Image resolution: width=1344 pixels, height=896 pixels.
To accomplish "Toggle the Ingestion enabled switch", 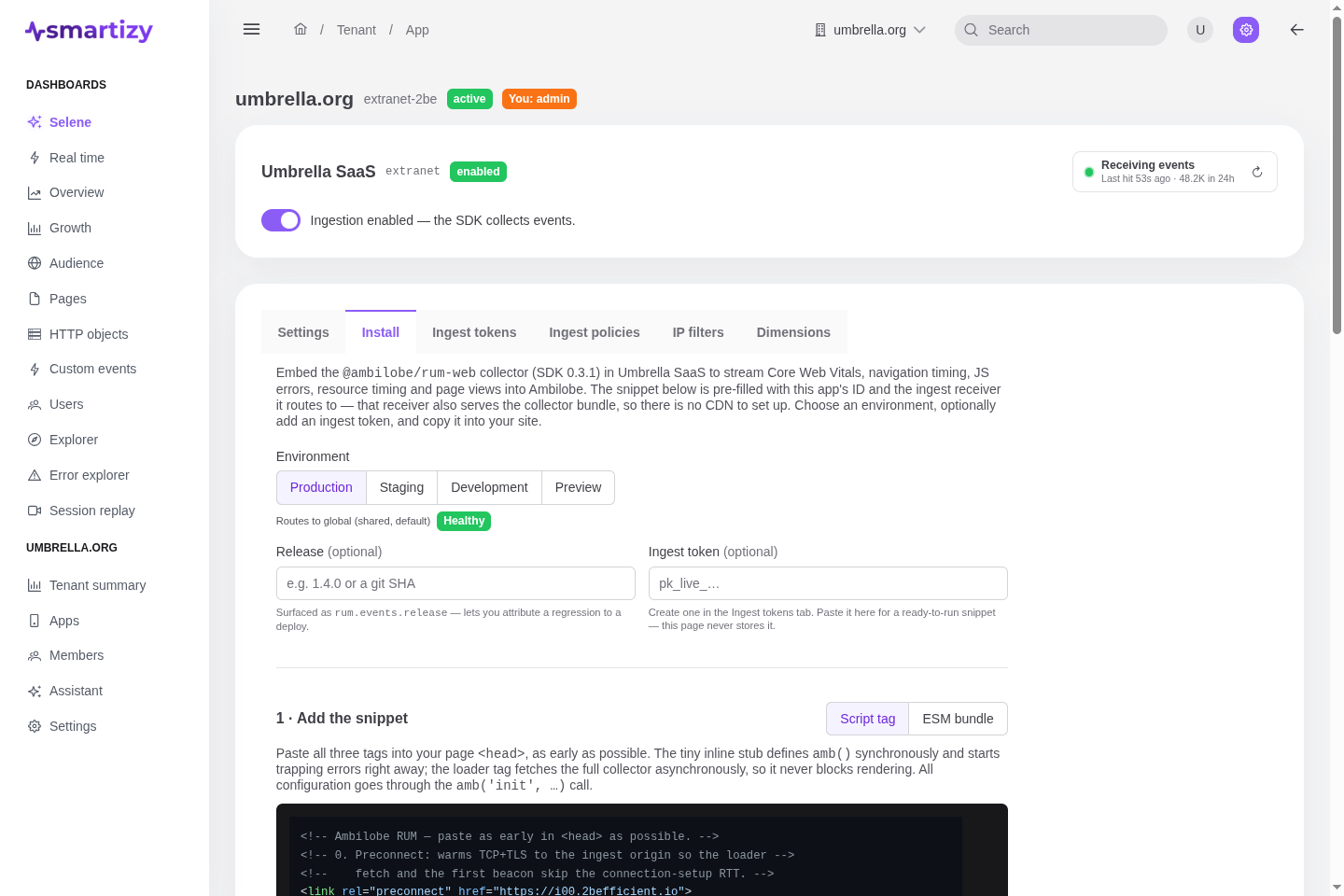I will tap(281, 220).
